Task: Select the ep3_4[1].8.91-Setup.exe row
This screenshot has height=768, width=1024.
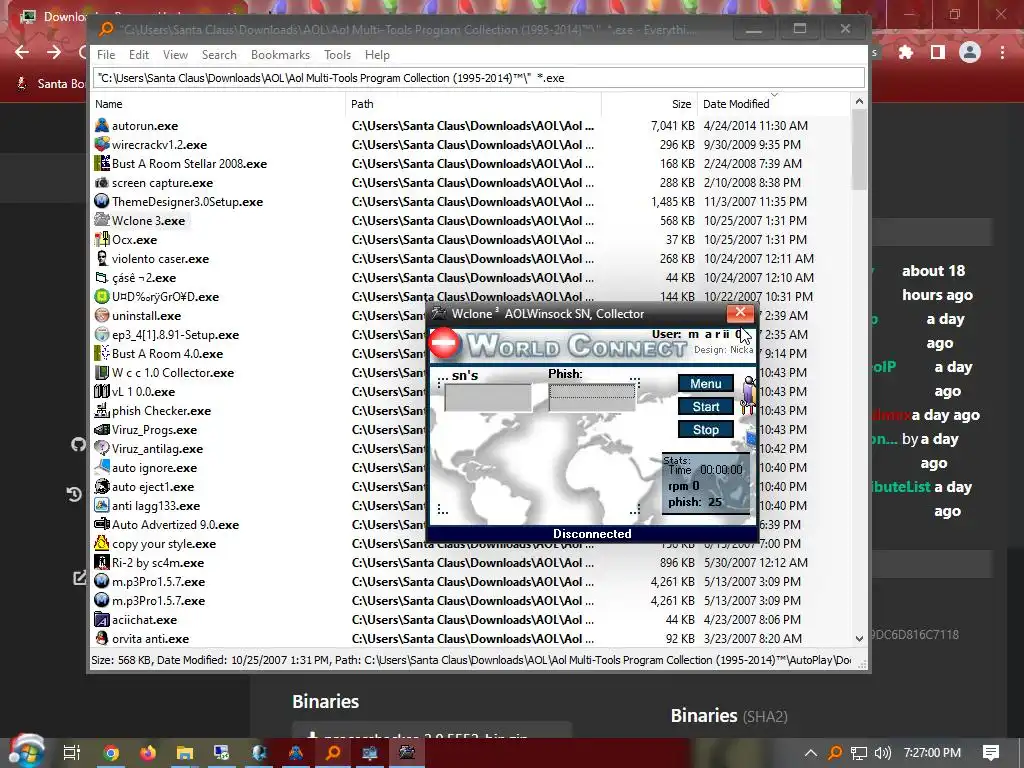Action: pyautogui.click(x=471, y=334)
